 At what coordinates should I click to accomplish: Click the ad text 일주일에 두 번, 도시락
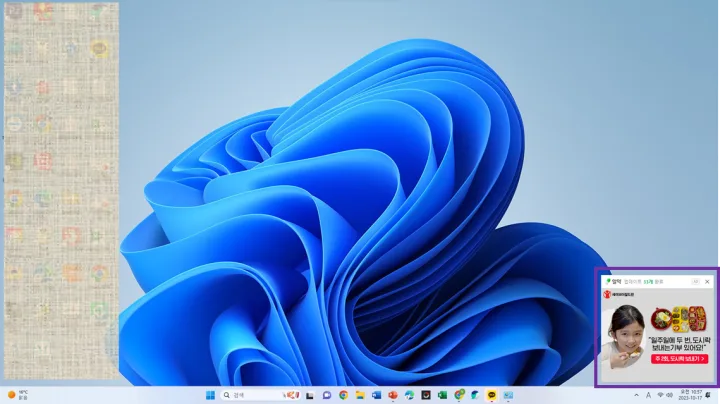(x=679, y=341)
